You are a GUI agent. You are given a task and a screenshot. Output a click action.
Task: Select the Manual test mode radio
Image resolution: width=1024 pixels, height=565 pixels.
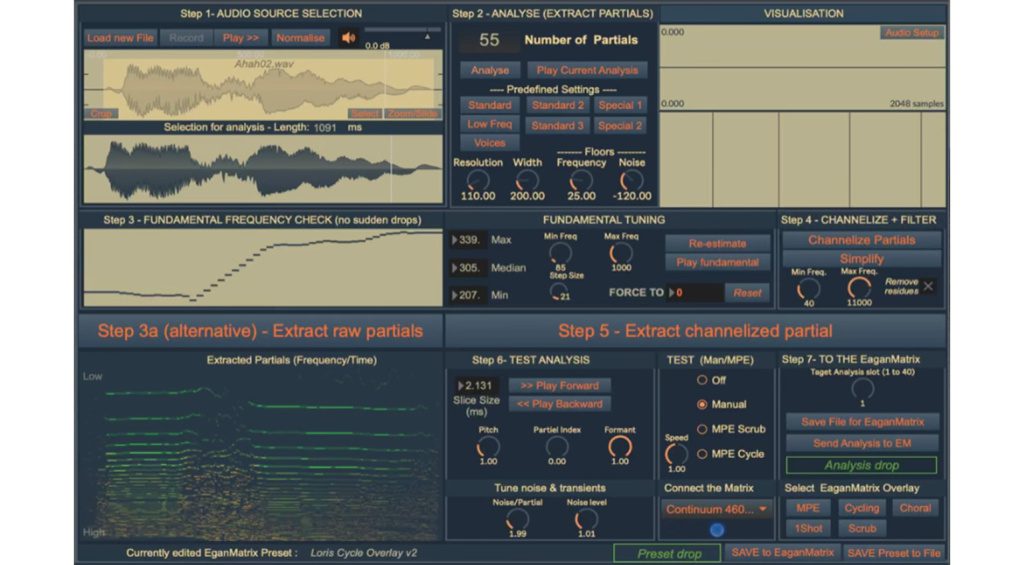702,404
